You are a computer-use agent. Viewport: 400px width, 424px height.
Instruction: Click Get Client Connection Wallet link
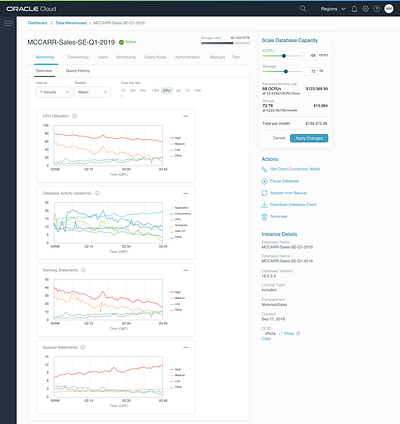[x=295, y=169]
